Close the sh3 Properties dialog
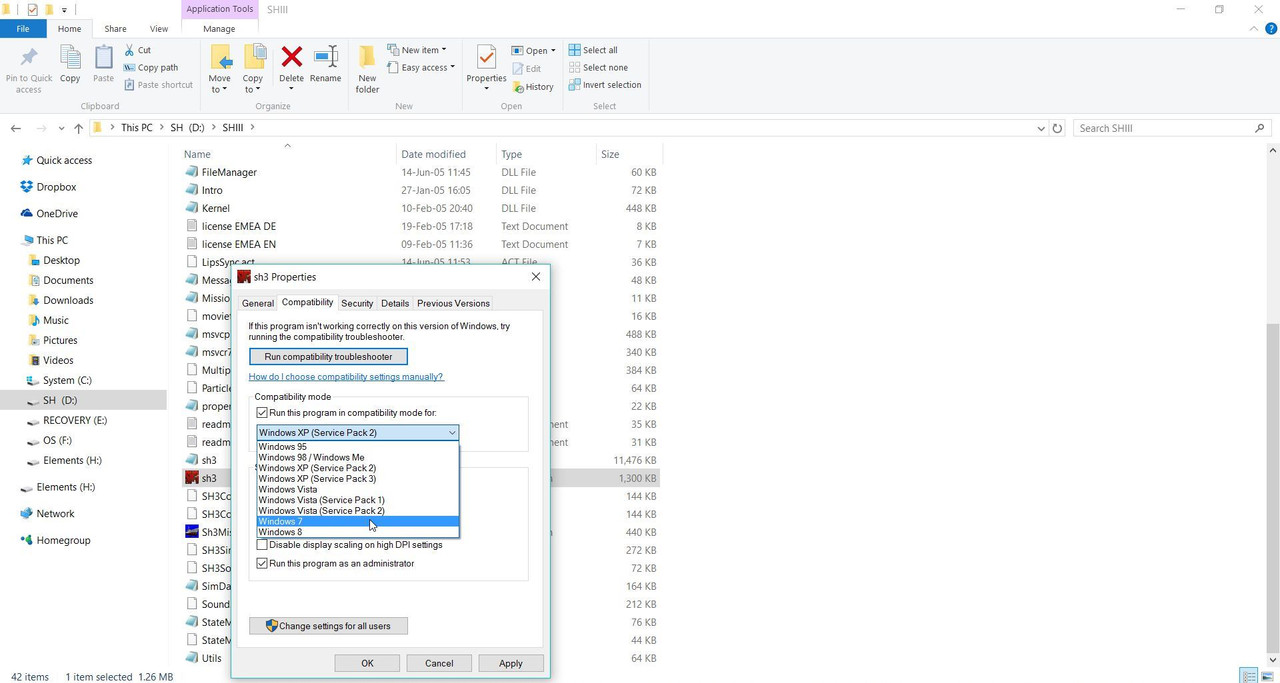Screen dimensions: 1280x683 (535, 277)
